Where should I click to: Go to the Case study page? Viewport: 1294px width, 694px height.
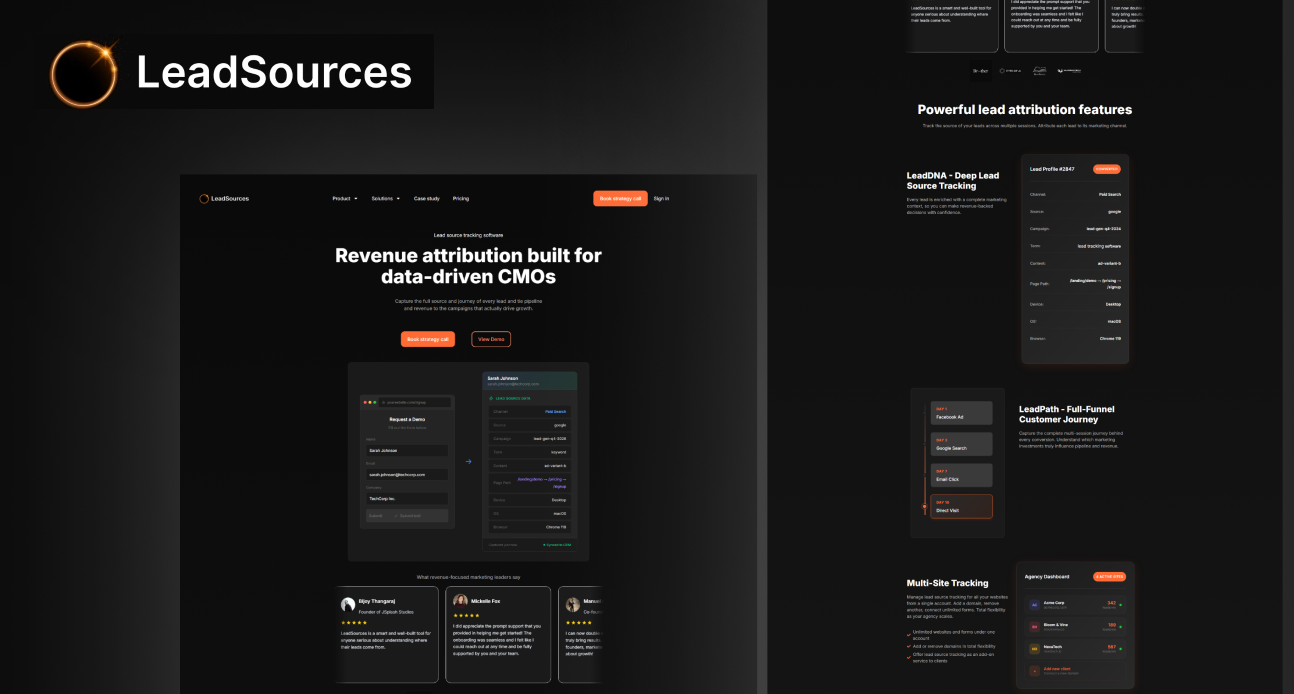pos(426,199)
